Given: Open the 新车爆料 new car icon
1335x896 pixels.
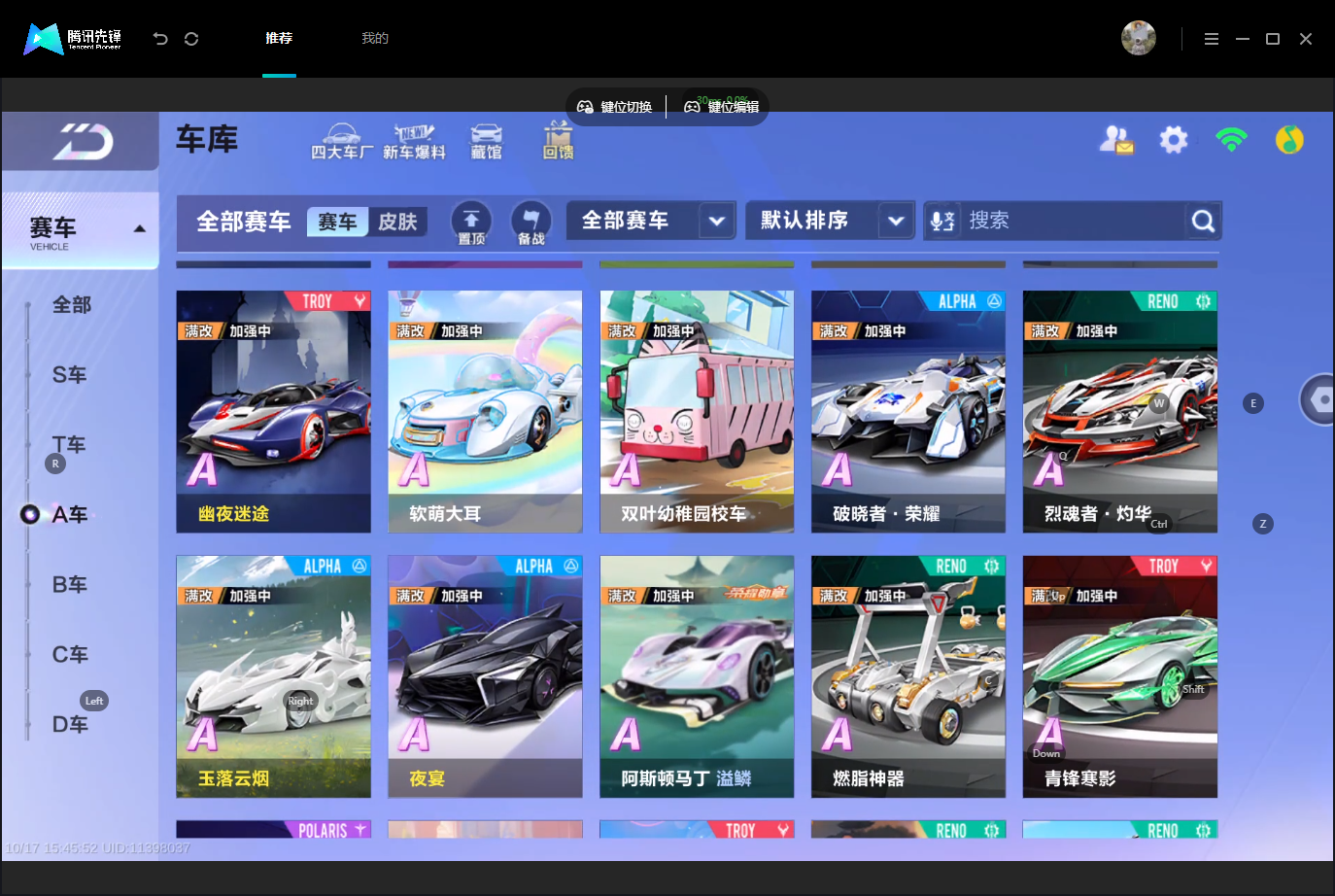Looking at the screenshot, I should tap(414, 142).
